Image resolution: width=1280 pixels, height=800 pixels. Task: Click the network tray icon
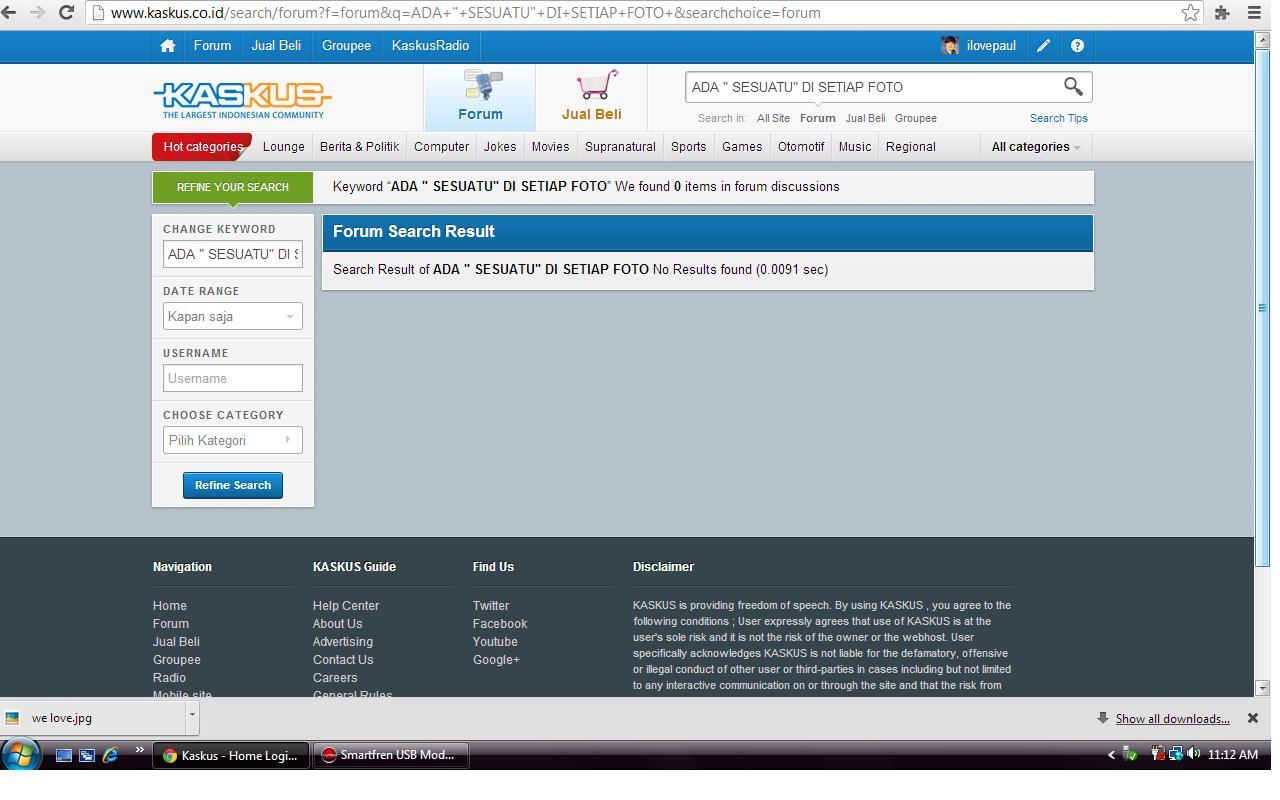pyautogui.click(x=1175, y=754)
